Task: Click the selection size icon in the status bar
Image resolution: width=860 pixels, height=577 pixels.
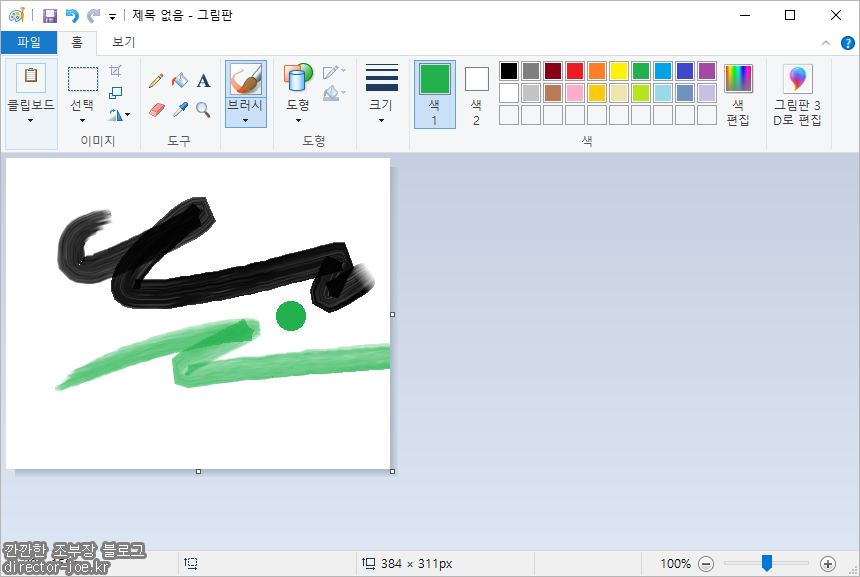Action: click(191, 563)
